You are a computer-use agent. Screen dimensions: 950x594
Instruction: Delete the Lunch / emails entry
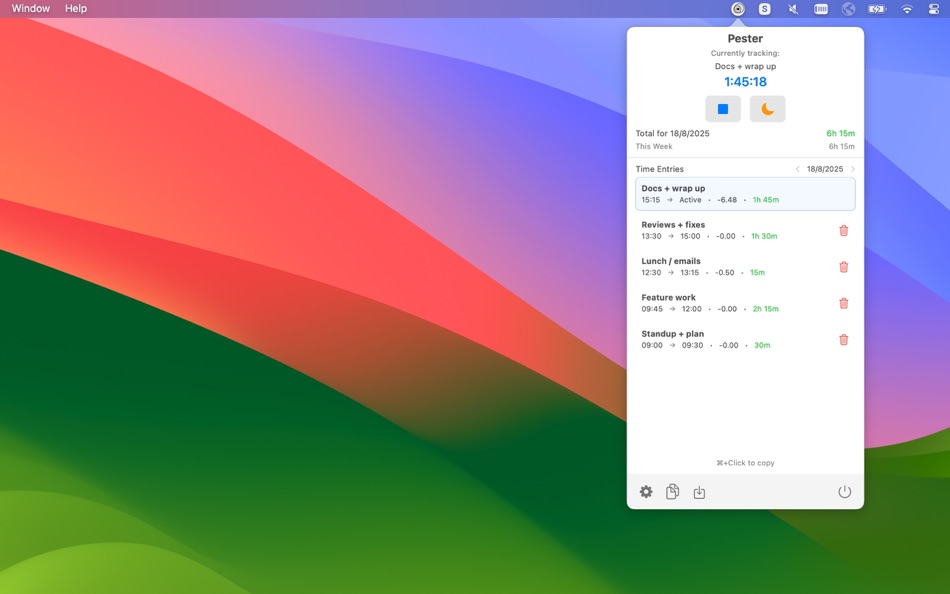pyautogui.click(x=843, y=266)
